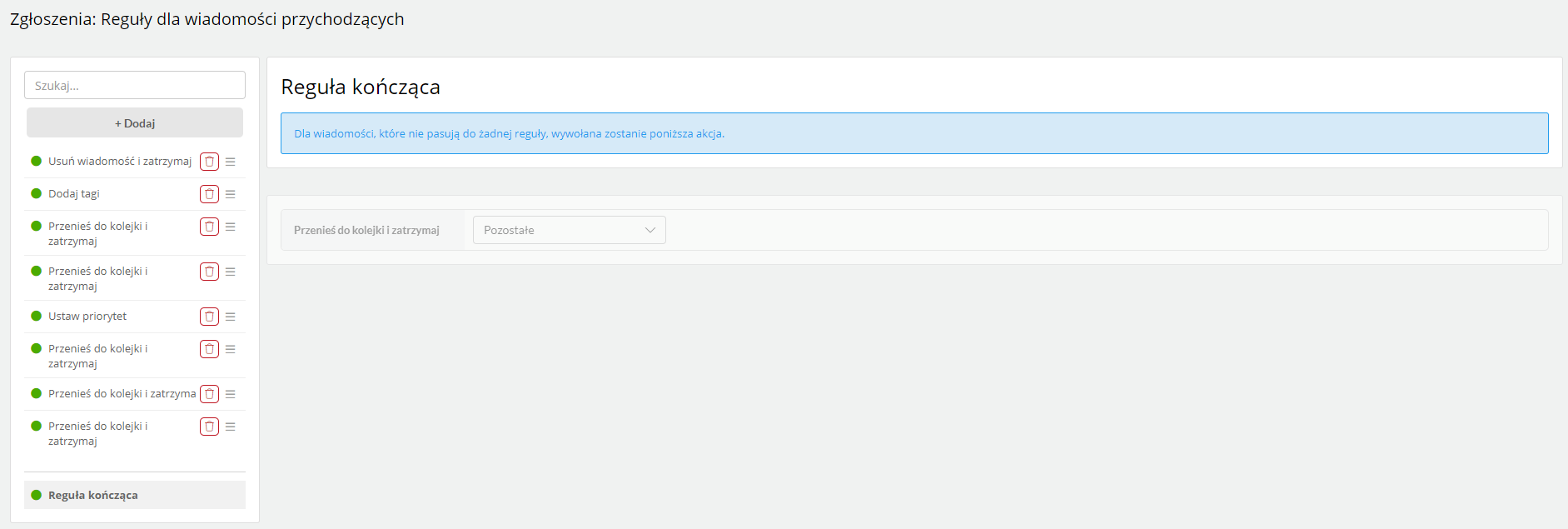Toggle green dot of rule directly above 'Ustaw priorytet'
1568x529 pixels.
tap(36, 271)
